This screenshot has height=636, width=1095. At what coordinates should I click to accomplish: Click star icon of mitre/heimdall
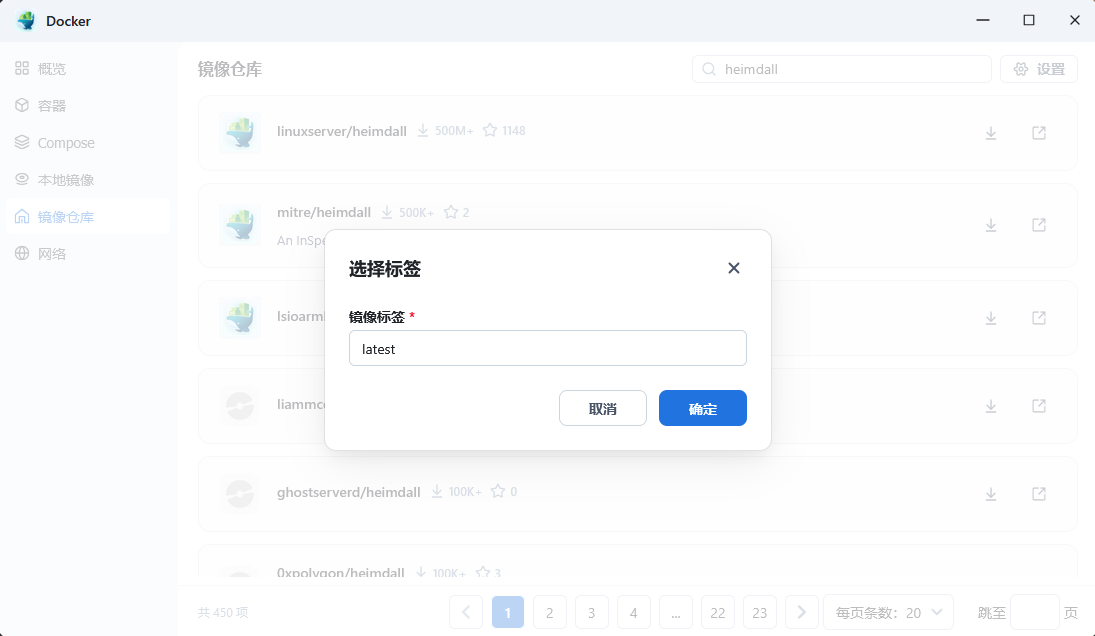(451, 212)
